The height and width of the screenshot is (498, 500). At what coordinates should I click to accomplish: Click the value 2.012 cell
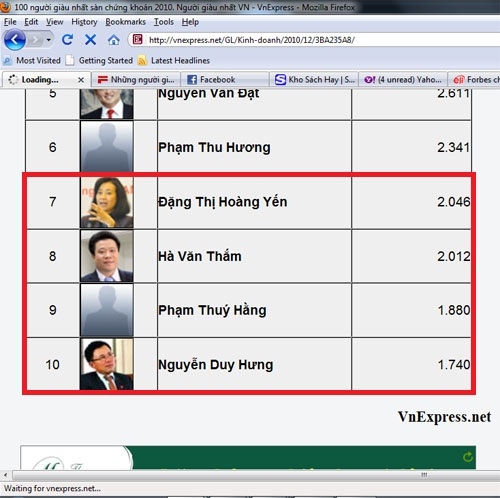pyautogui.click(x=411, y=256)
